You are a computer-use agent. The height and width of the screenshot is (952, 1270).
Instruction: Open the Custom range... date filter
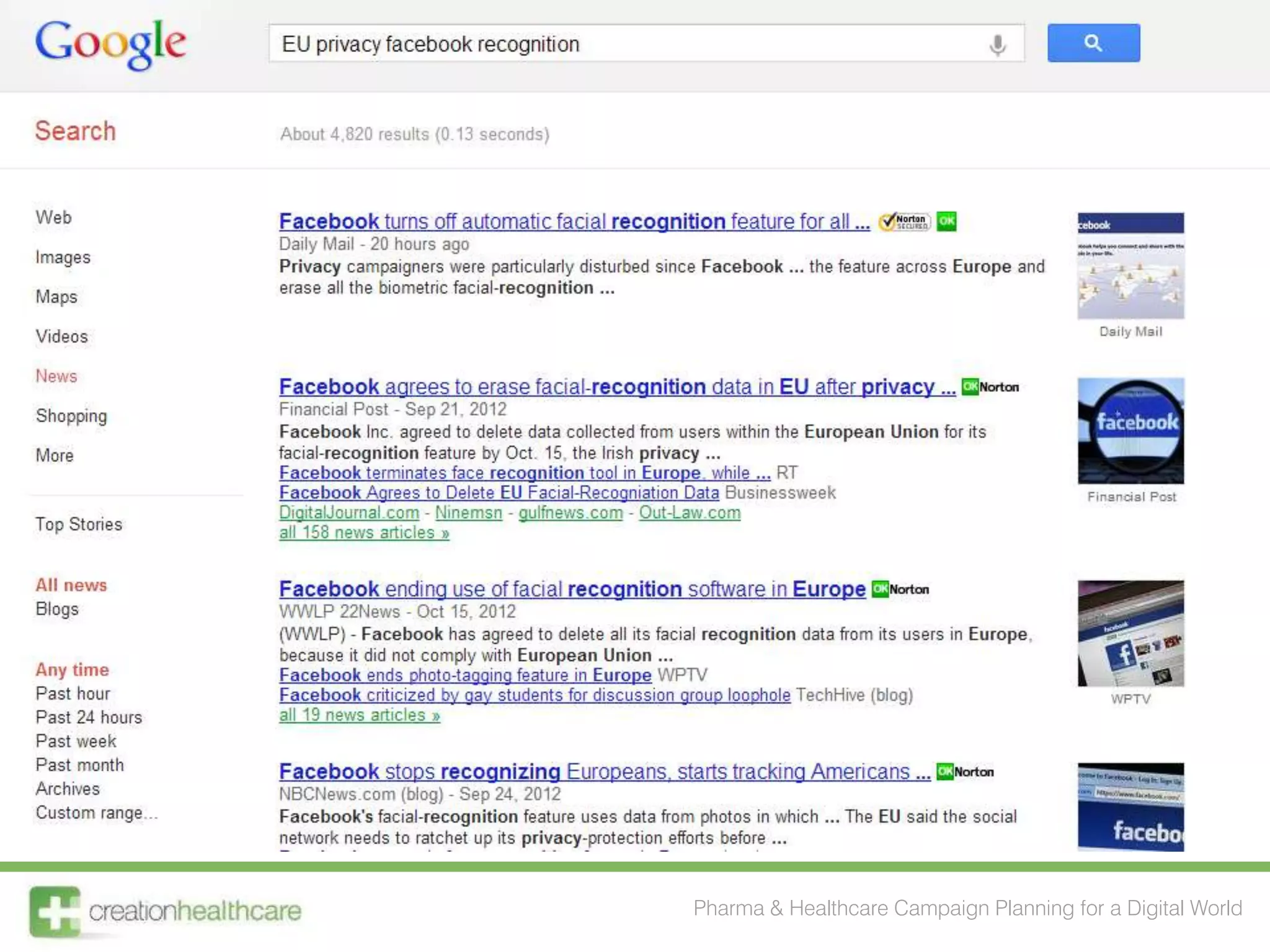pos(96,813)
